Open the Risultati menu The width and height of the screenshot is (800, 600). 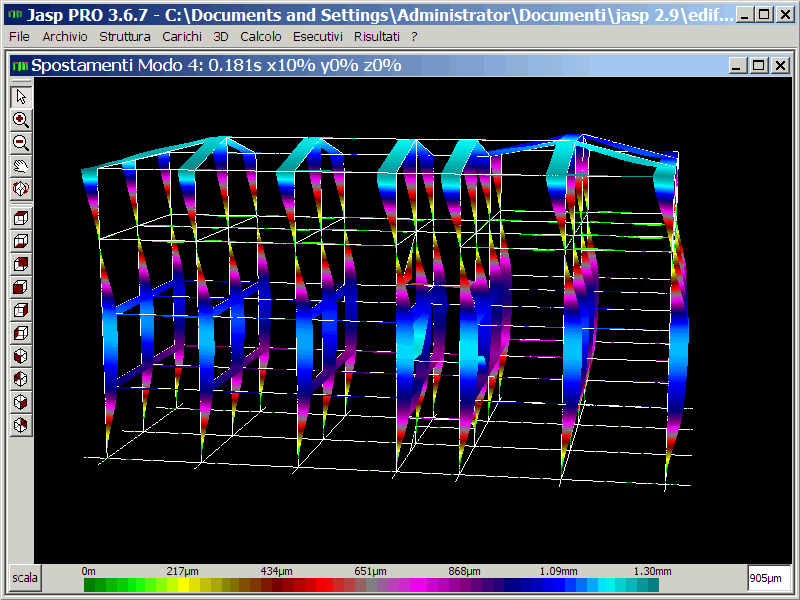point(377,36)
